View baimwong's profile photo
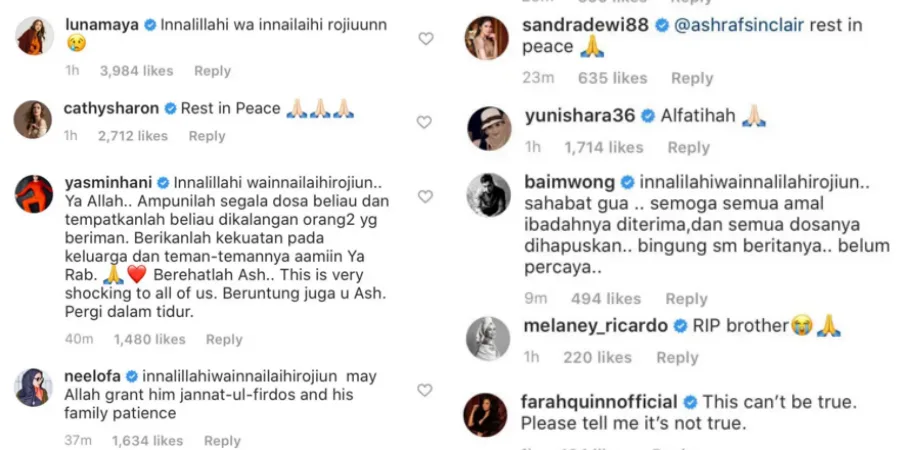 tap(488, 195)
